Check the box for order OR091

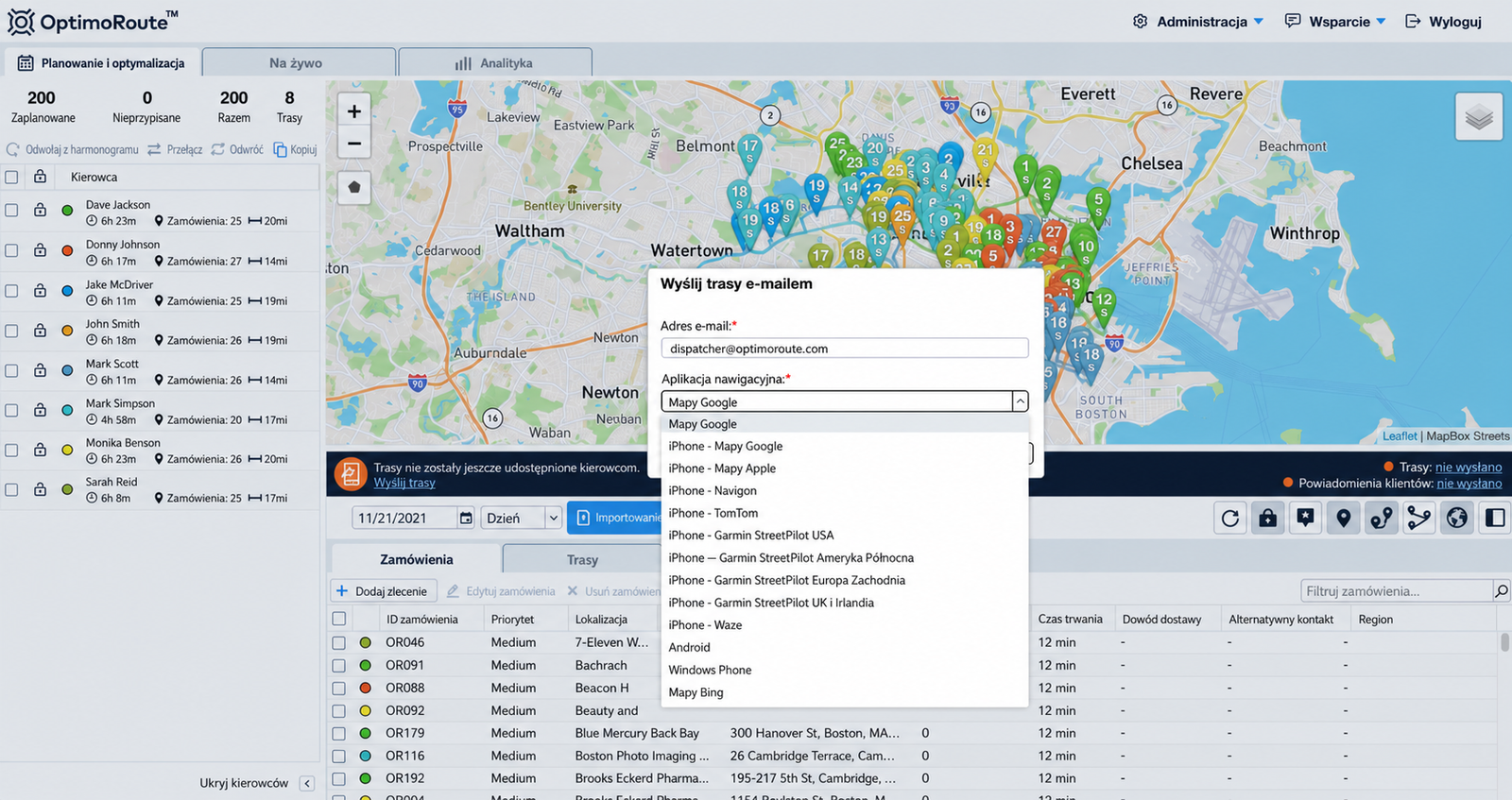(x=339, y=665)
